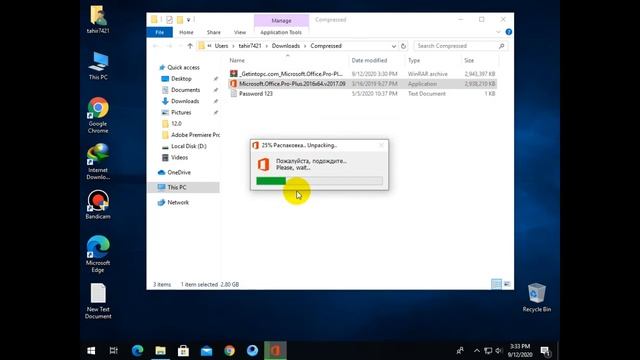Switch to details view layout icon

[x=496, y=284]
